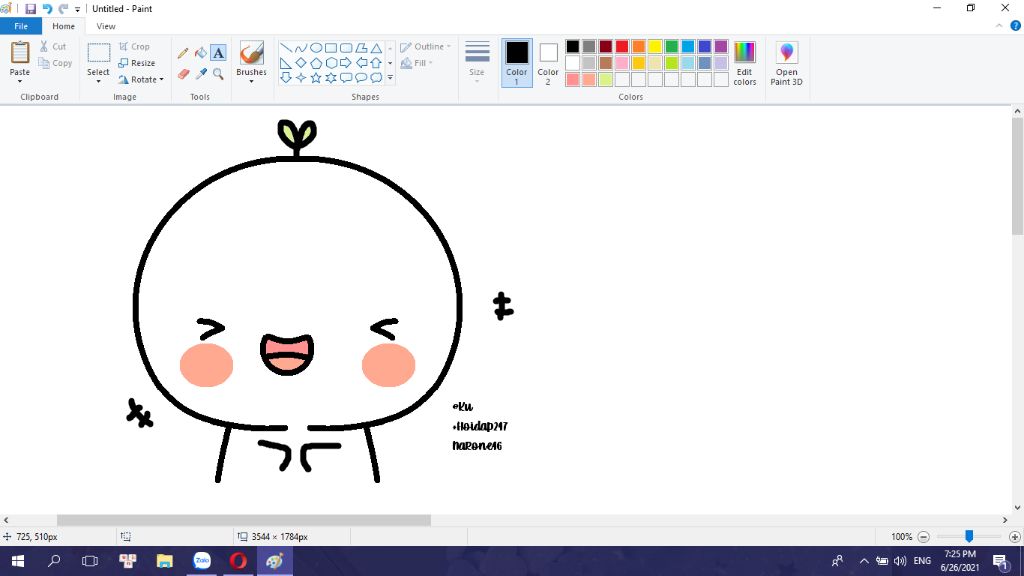The height and width of the screenshot is (576, 1024).
Task: Pick the red color swatch
Action: pyautogui.click(x=622, y=46)
